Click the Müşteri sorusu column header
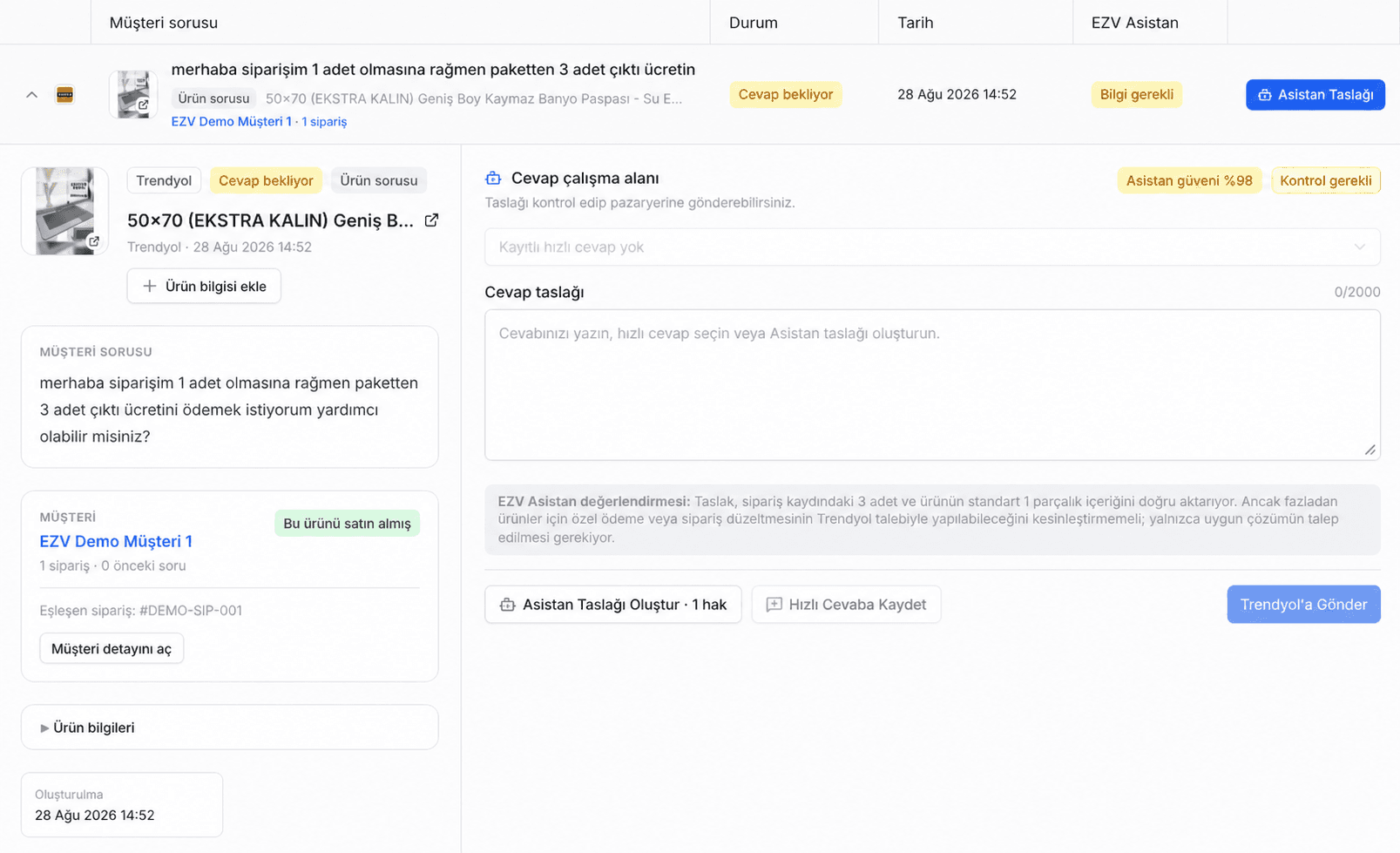 coord(164,23)
